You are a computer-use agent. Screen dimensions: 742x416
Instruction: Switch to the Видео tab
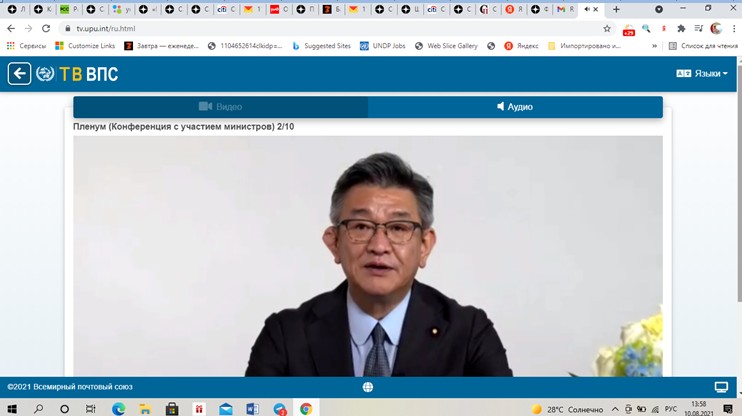click(x=221, y=107)
